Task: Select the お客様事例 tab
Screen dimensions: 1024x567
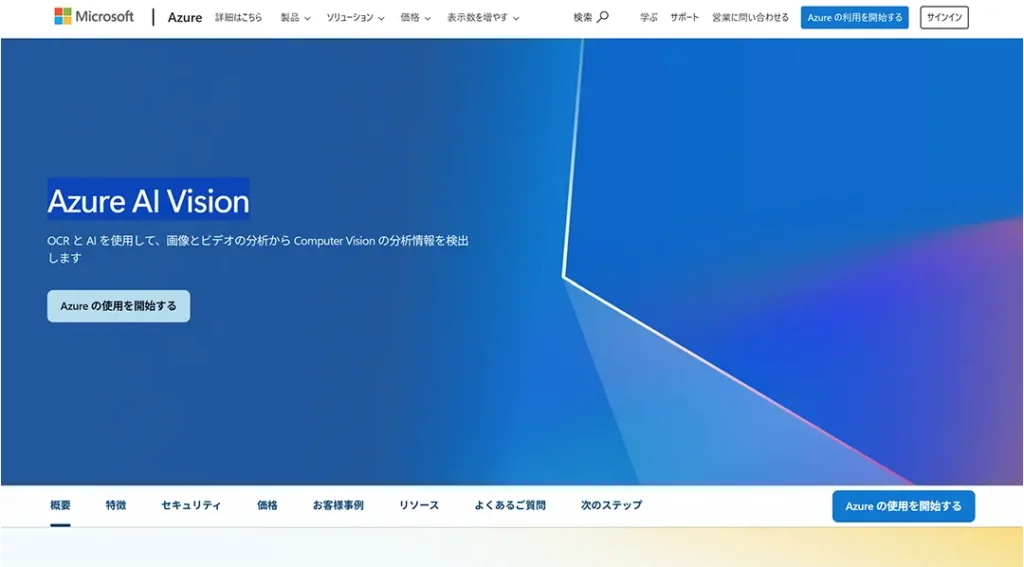Action: tap(338, 505)
